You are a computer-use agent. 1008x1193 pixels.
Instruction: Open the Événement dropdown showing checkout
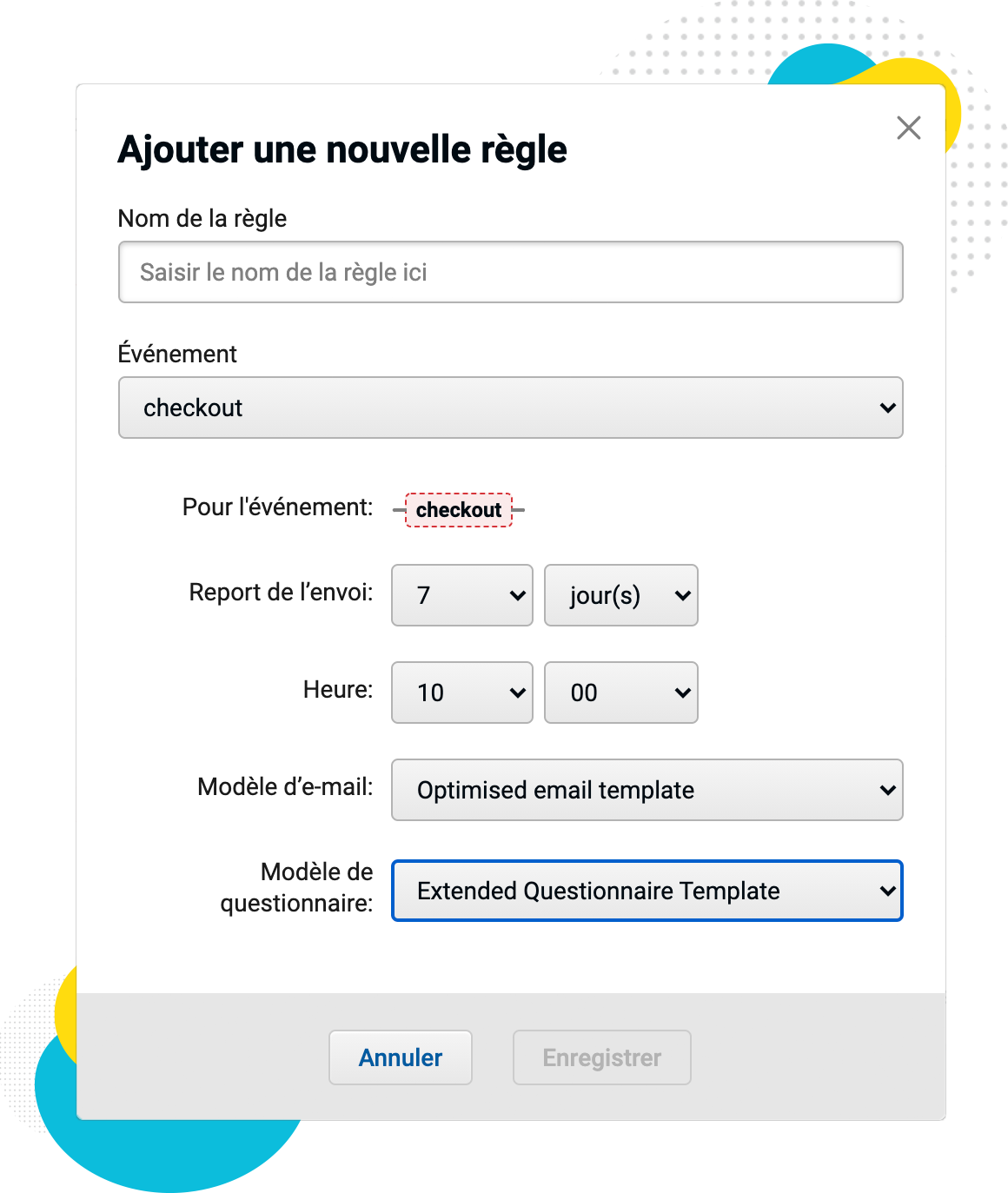click(x=511, y=408)
